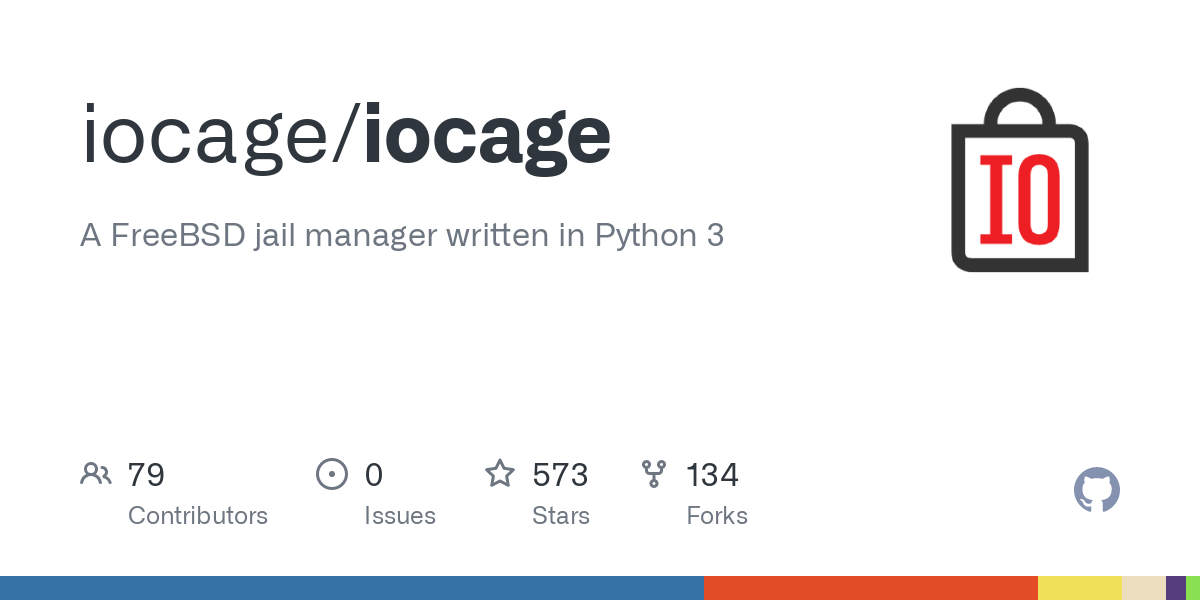Select the repository description text
The width and height of the screenshot is (1200, 600).
point(402,236)
